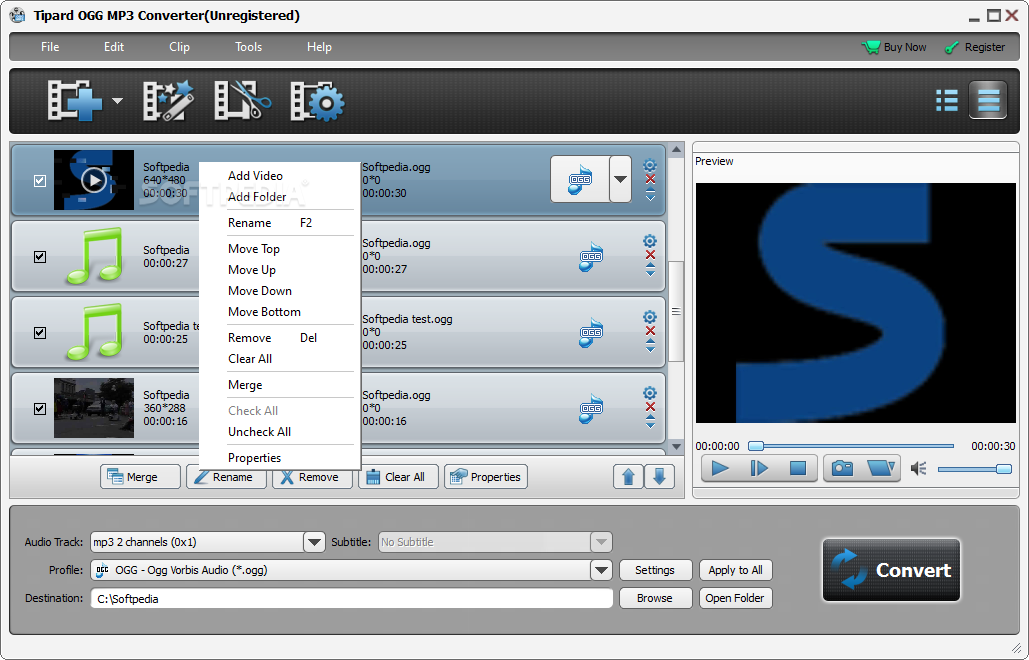The height and width of the screenshot is (660, 1029).
Task: Delete the Softpedia test.ogg row with red X
Action: pos(650,331)
